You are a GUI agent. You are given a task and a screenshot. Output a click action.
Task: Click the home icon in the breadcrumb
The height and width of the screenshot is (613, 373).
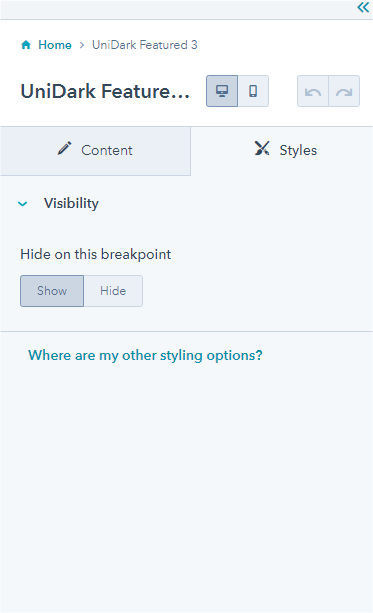26,45
